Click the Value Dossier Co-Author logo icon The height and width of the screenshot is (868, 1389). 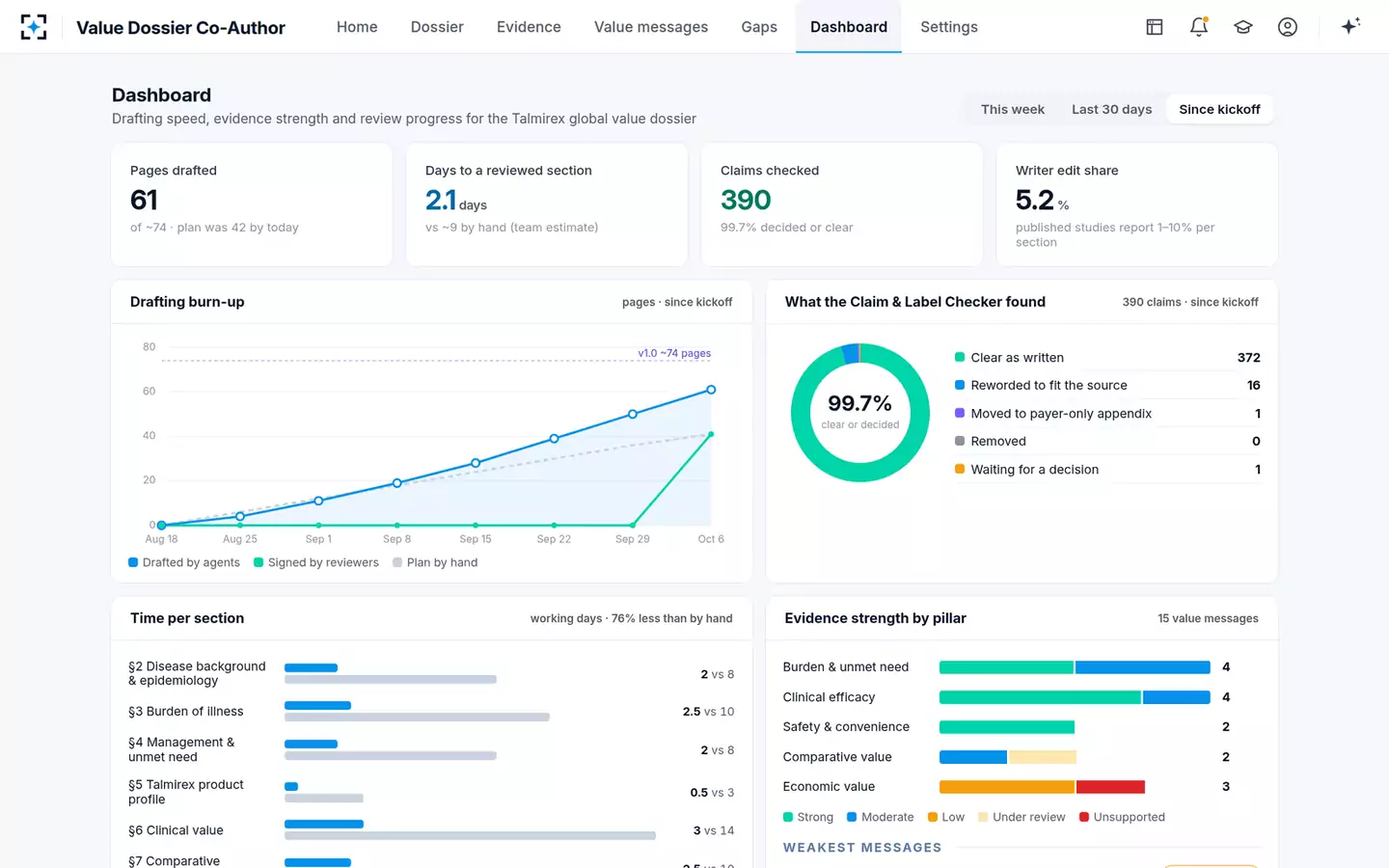pyautogui.click(x=34, y=27)
